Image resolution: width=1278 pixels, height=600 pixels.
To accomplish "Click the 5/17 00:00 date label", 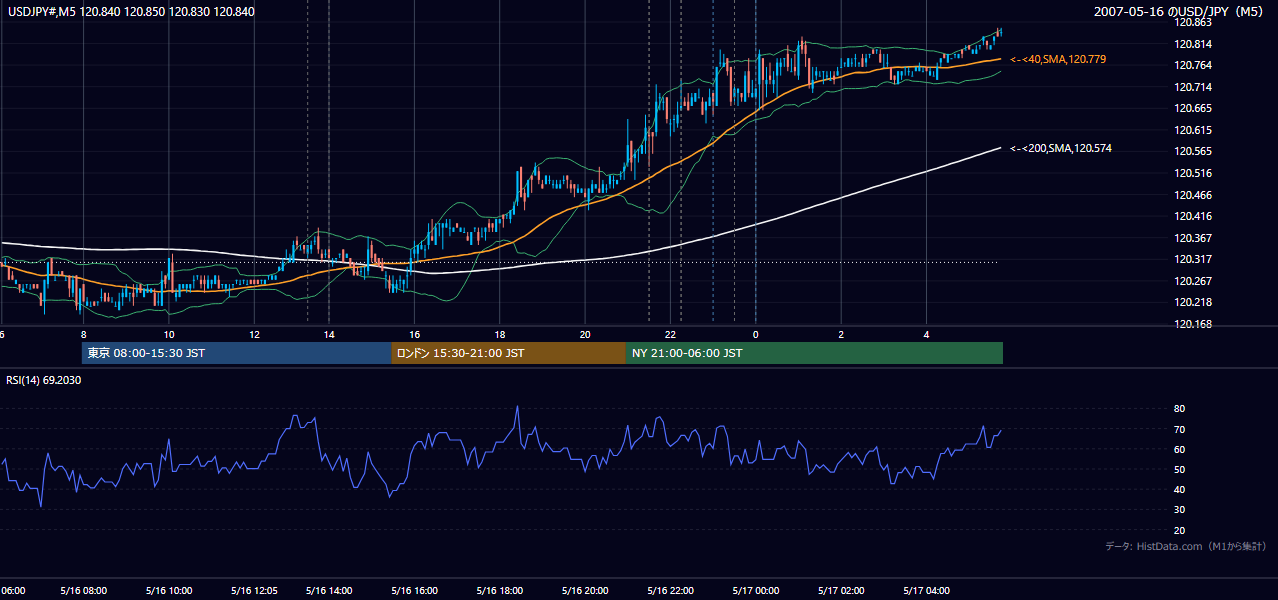I will point(756,591).
